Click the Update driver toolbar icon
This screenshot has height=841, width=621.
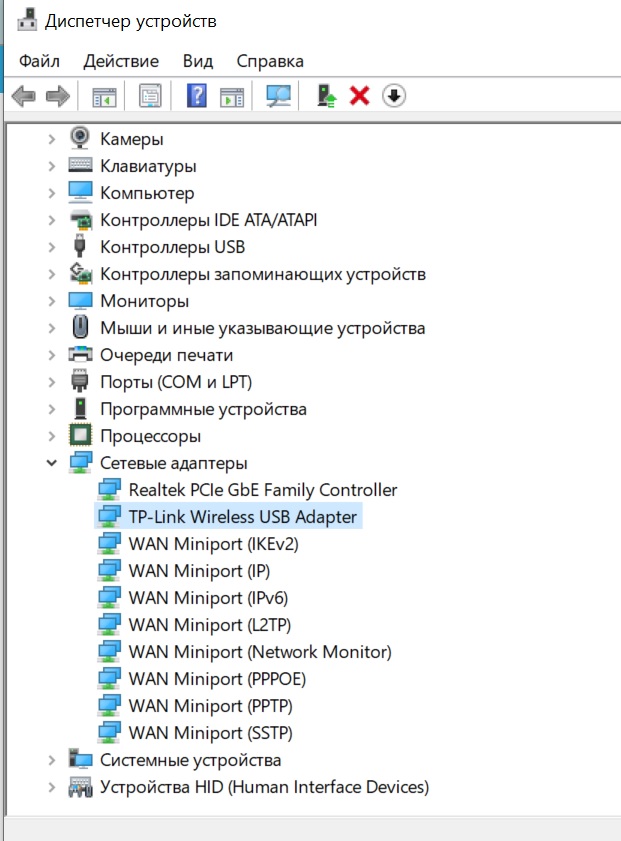(327, 96)
